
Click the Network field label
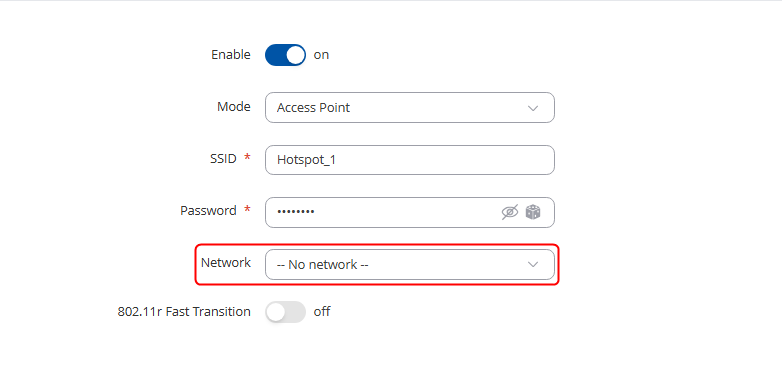point(226,263)
